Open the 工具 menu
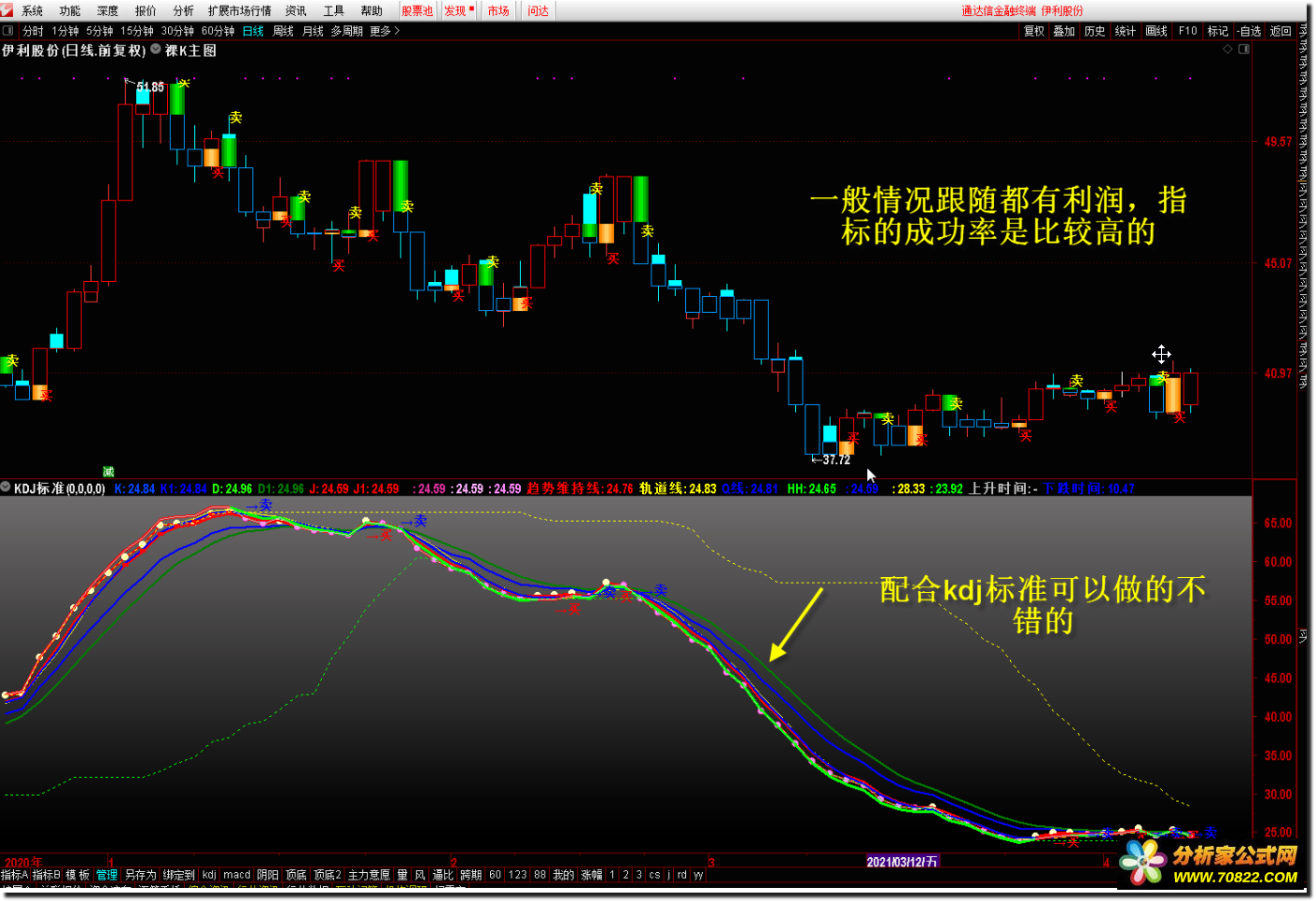 (x=334, y=11)
